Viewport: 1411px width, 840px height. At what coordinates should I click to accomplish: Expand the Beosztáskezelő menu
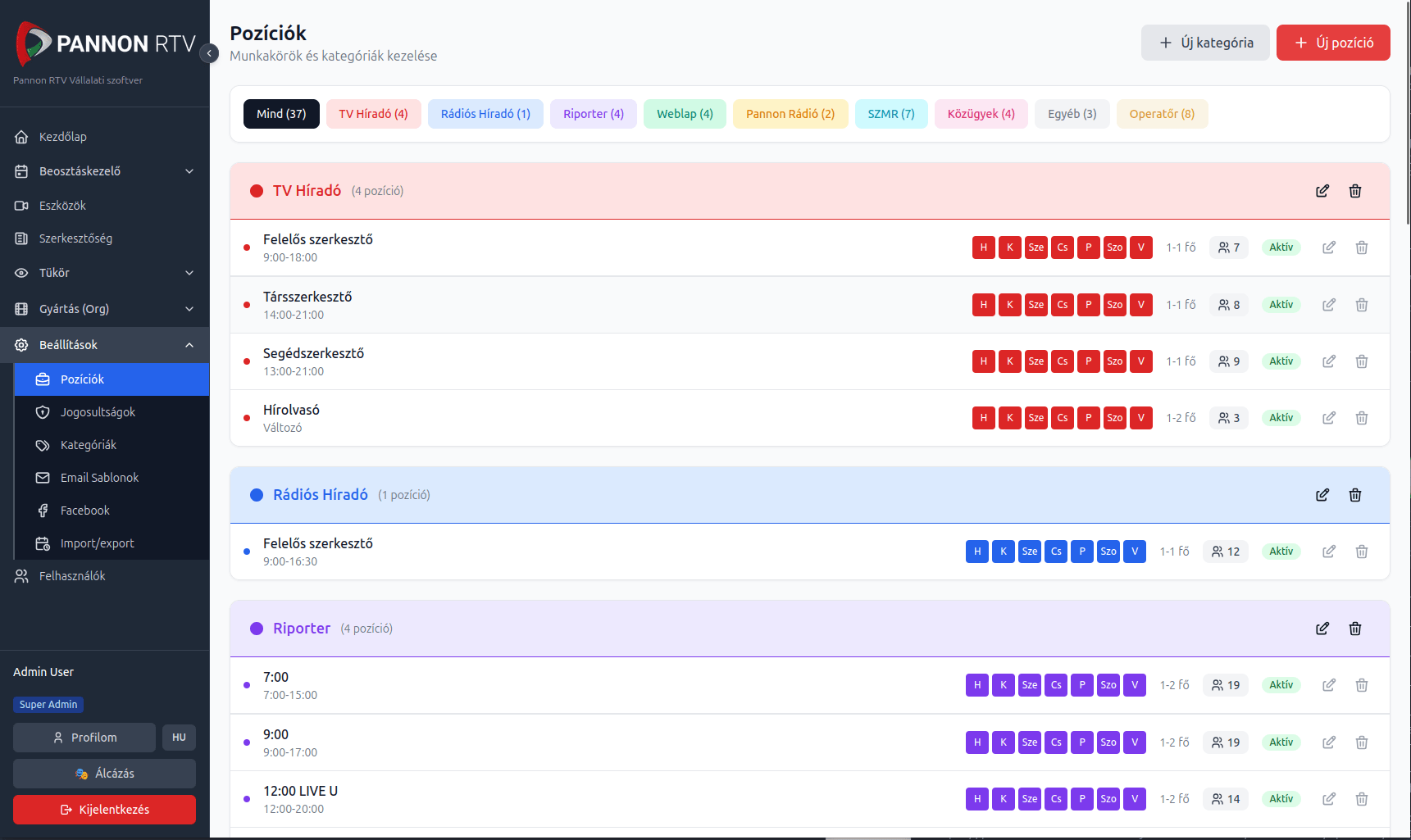pos(105,171)
